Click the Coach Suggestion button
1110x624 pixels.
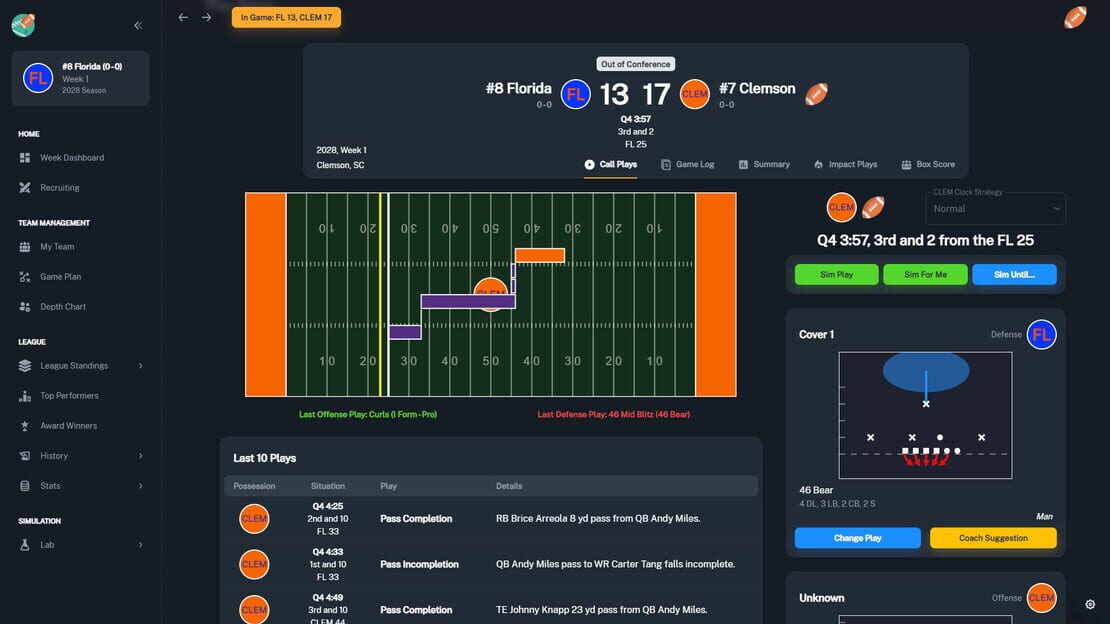tap(993, 538)
